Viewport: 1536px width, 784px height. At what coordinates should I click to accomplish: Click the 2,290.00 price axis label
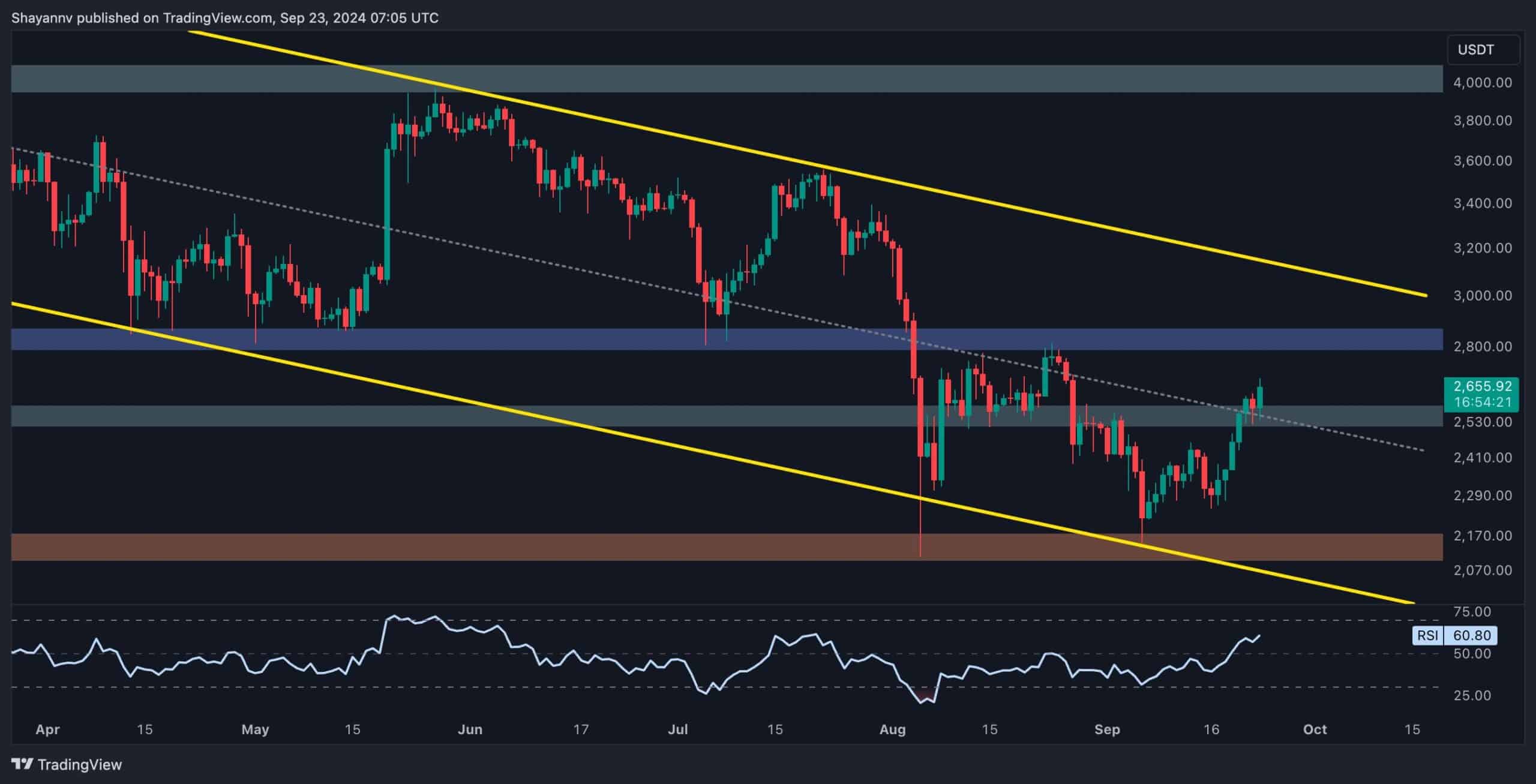pos(1482,495)
